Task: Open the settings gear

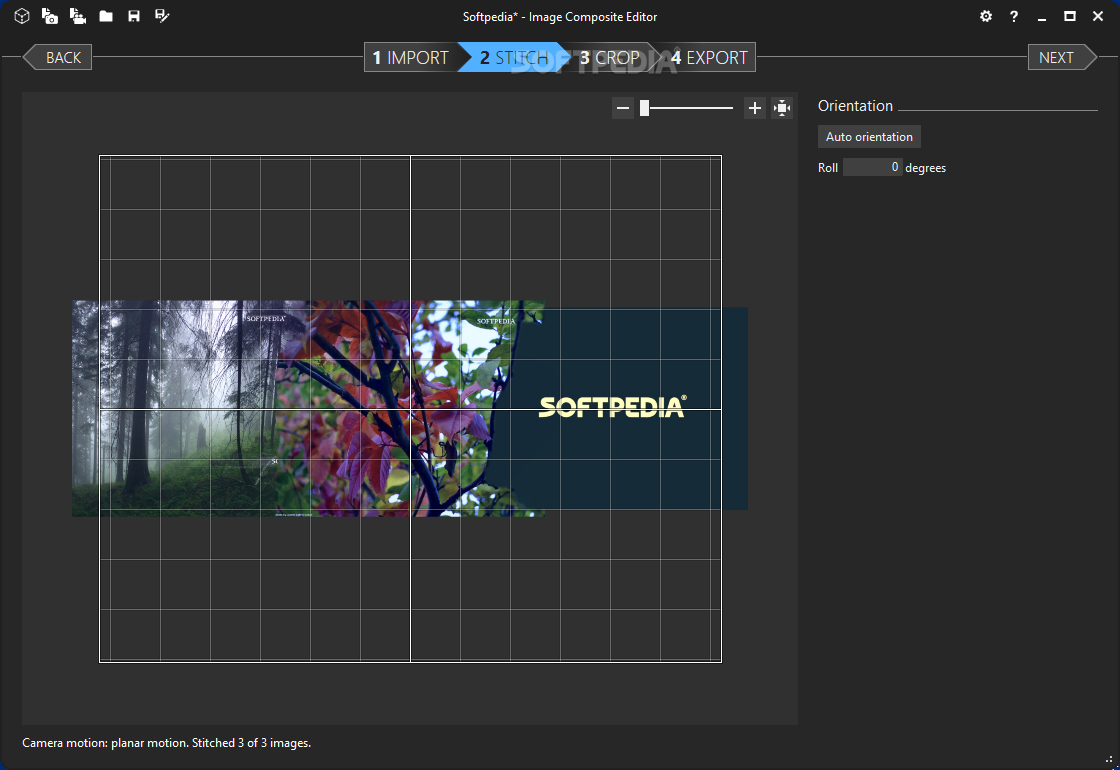Action: (986, 16)
